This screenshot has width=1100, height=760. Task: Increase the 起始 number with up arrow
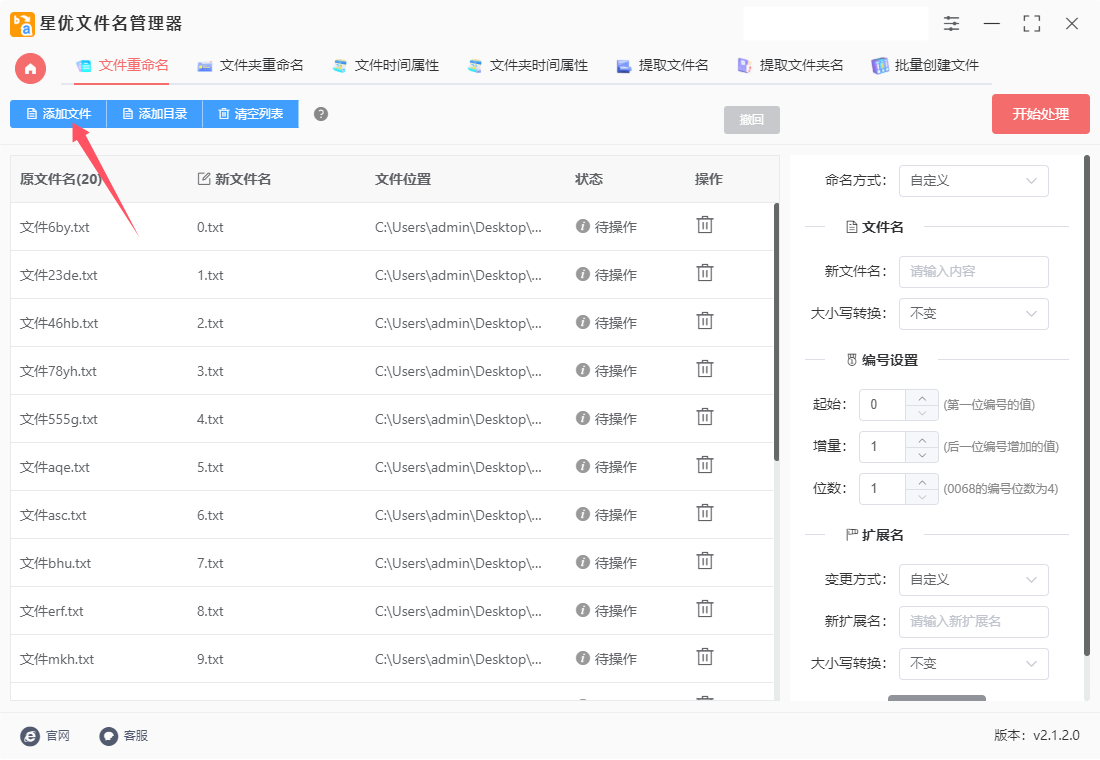point(922,398)
